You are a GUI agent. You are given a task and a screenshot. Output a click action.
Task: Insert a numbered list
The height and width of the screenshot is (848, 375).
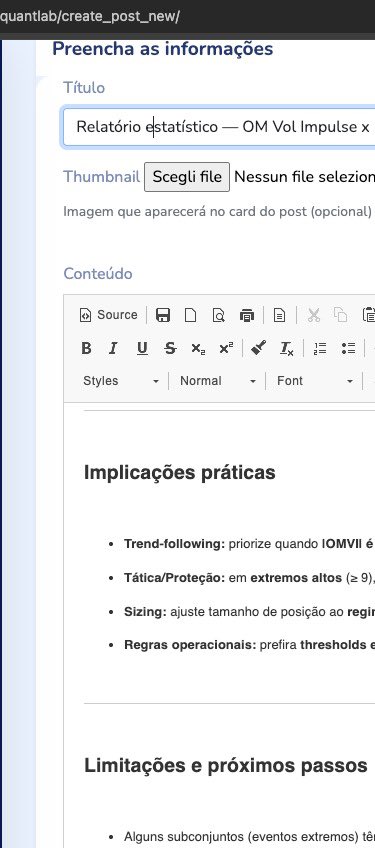coord(320,349)
